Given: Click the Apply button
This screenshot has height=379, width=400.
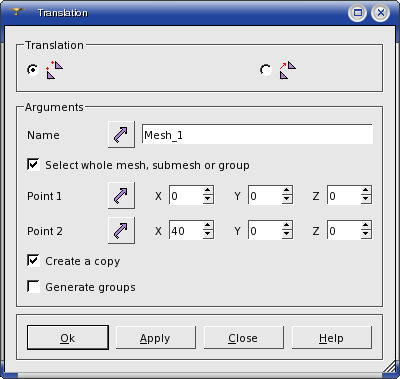Looking at the screenshot, I should coord(156,338).
